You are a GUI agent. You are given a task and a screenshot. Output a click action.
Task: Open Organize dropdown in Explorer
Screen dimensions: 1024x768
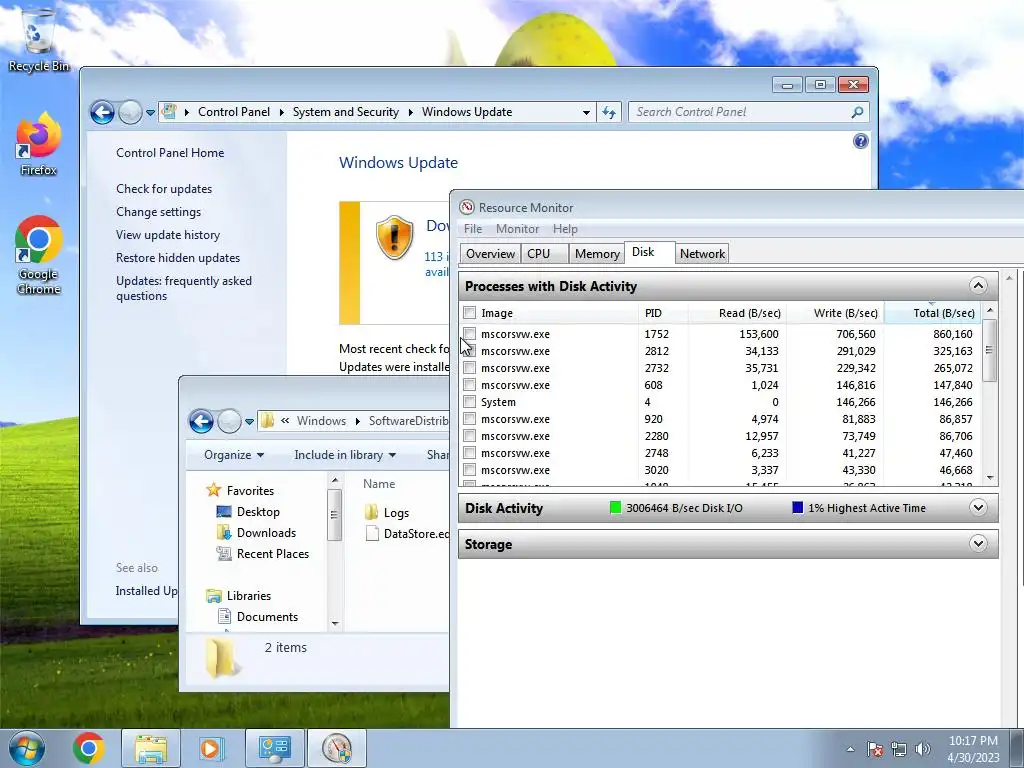(234, 455)
